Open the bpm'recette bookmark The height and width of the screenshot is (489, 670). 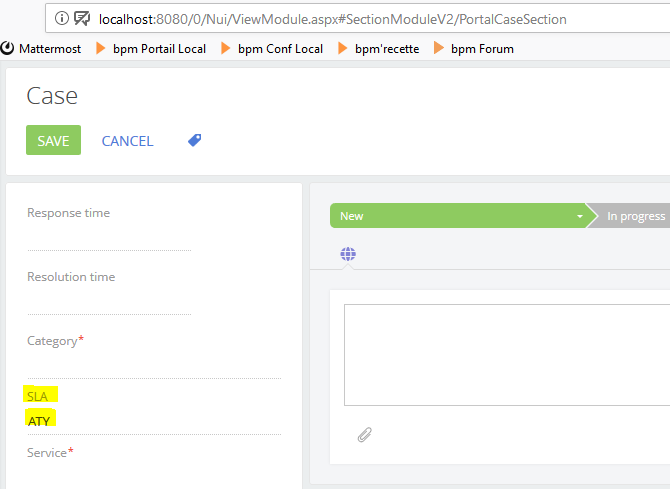(379, 48)
